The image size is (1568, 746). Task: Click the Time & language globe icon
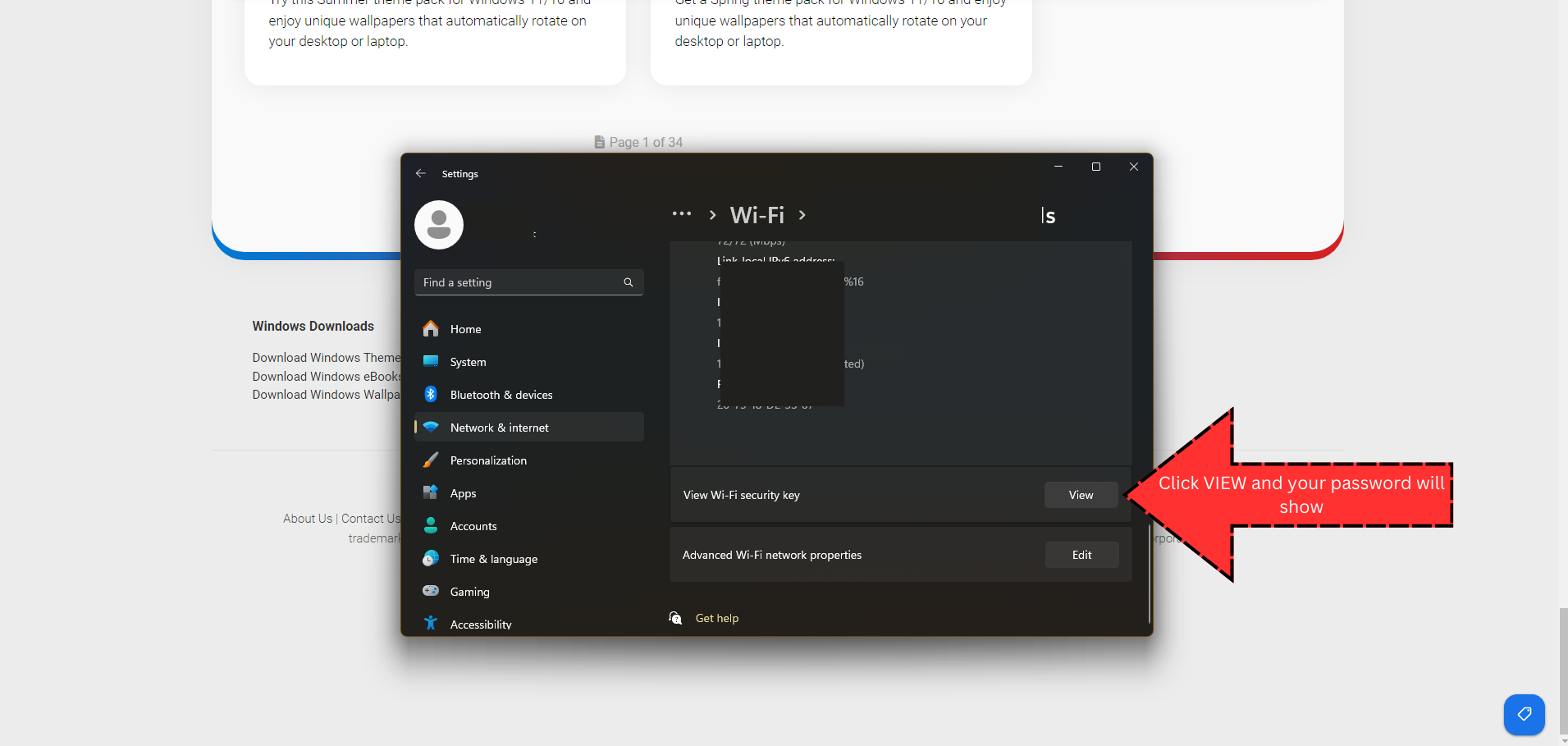click(431, 559)
